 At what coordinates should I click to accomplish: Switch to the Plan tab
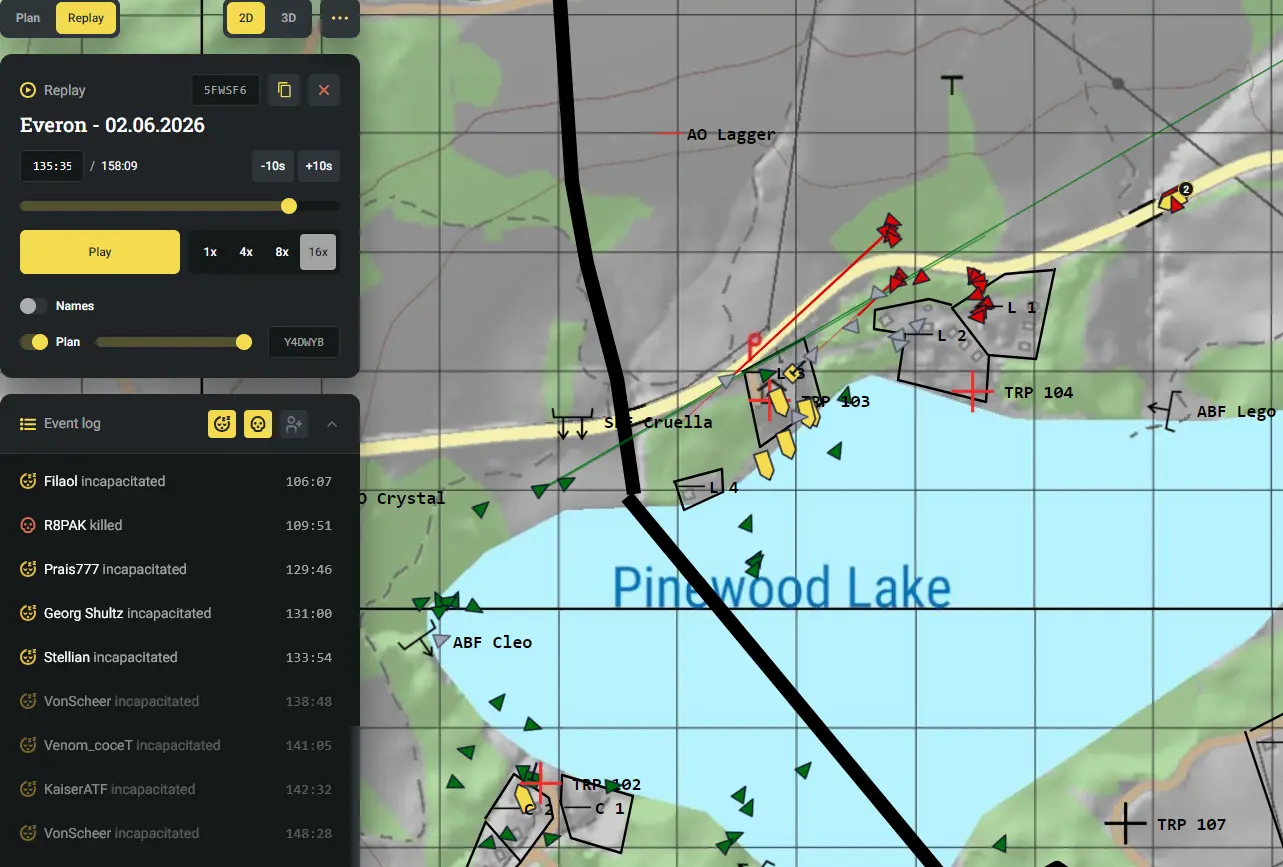pyautogui.click(x=28, y=18)
